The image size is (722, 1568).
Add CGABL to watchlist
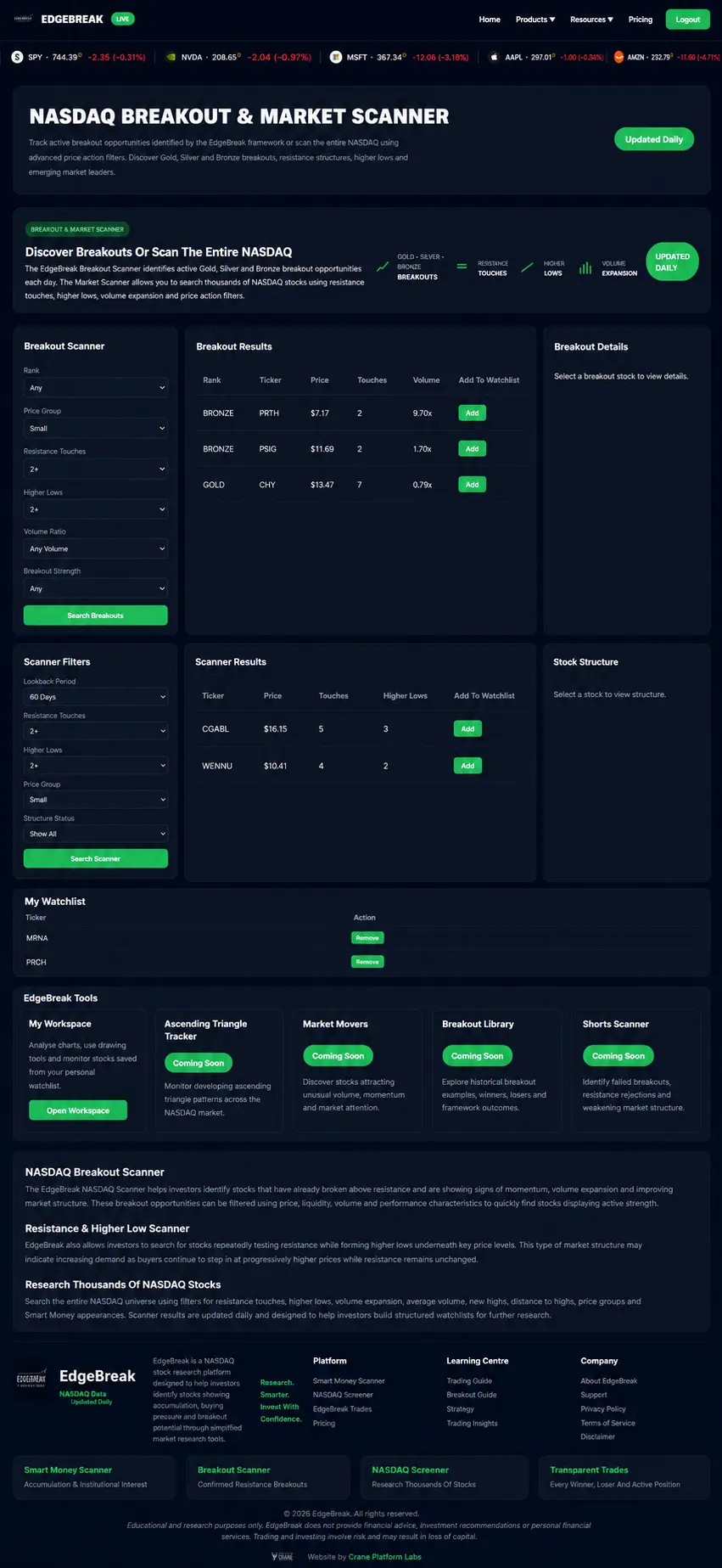467,729
